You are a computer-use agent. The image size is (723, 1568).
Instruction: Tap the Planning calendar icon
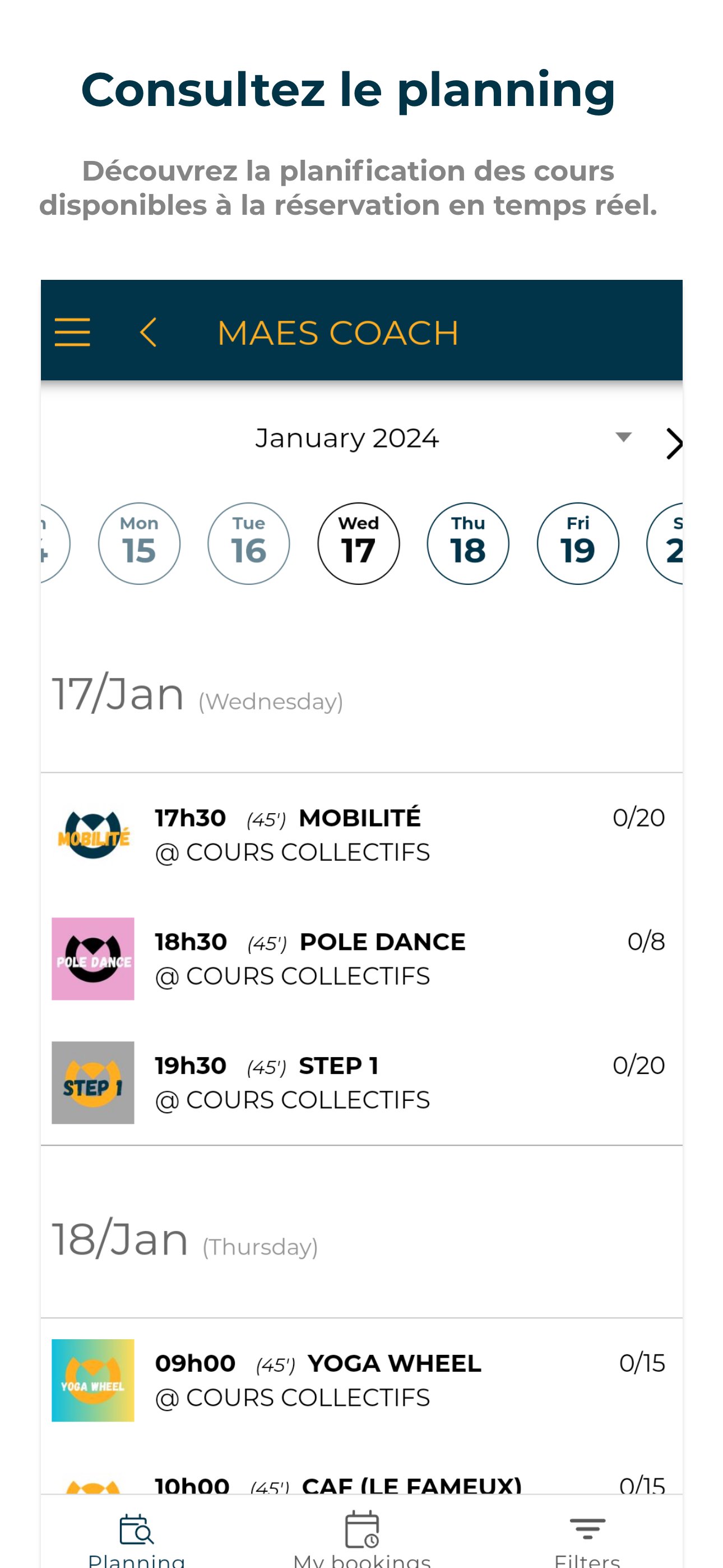click(x=136, y=1529)
